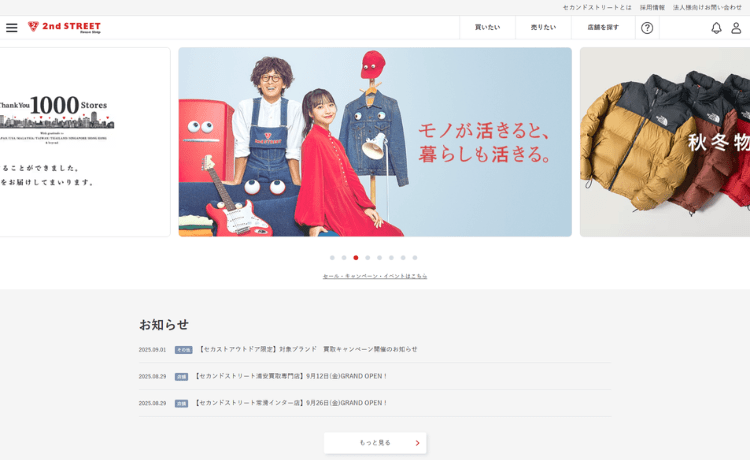Open the 売りたい menu
750x460 pixels.
[543, 28]
